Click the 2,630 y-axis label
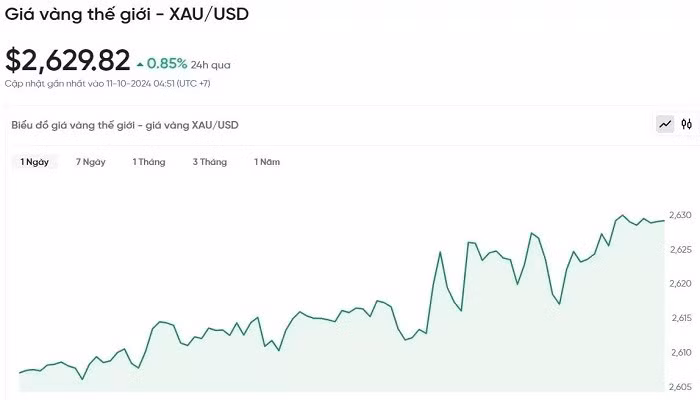Image resolution: width=700 pixels, height=400 pixels. (x=680, y=215)
